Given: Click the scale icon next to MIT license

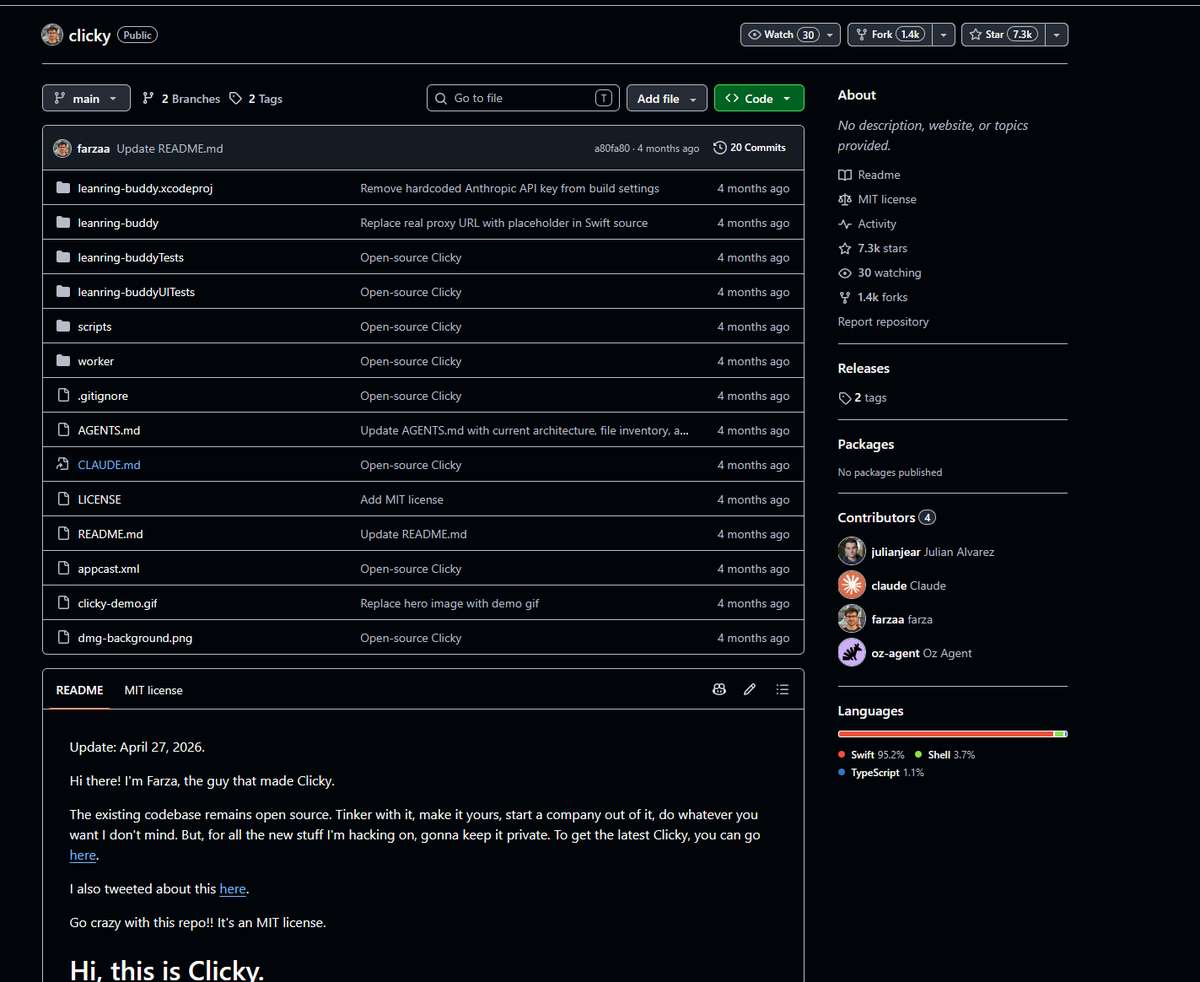Looking at the screenshot, I should point(845,199).
